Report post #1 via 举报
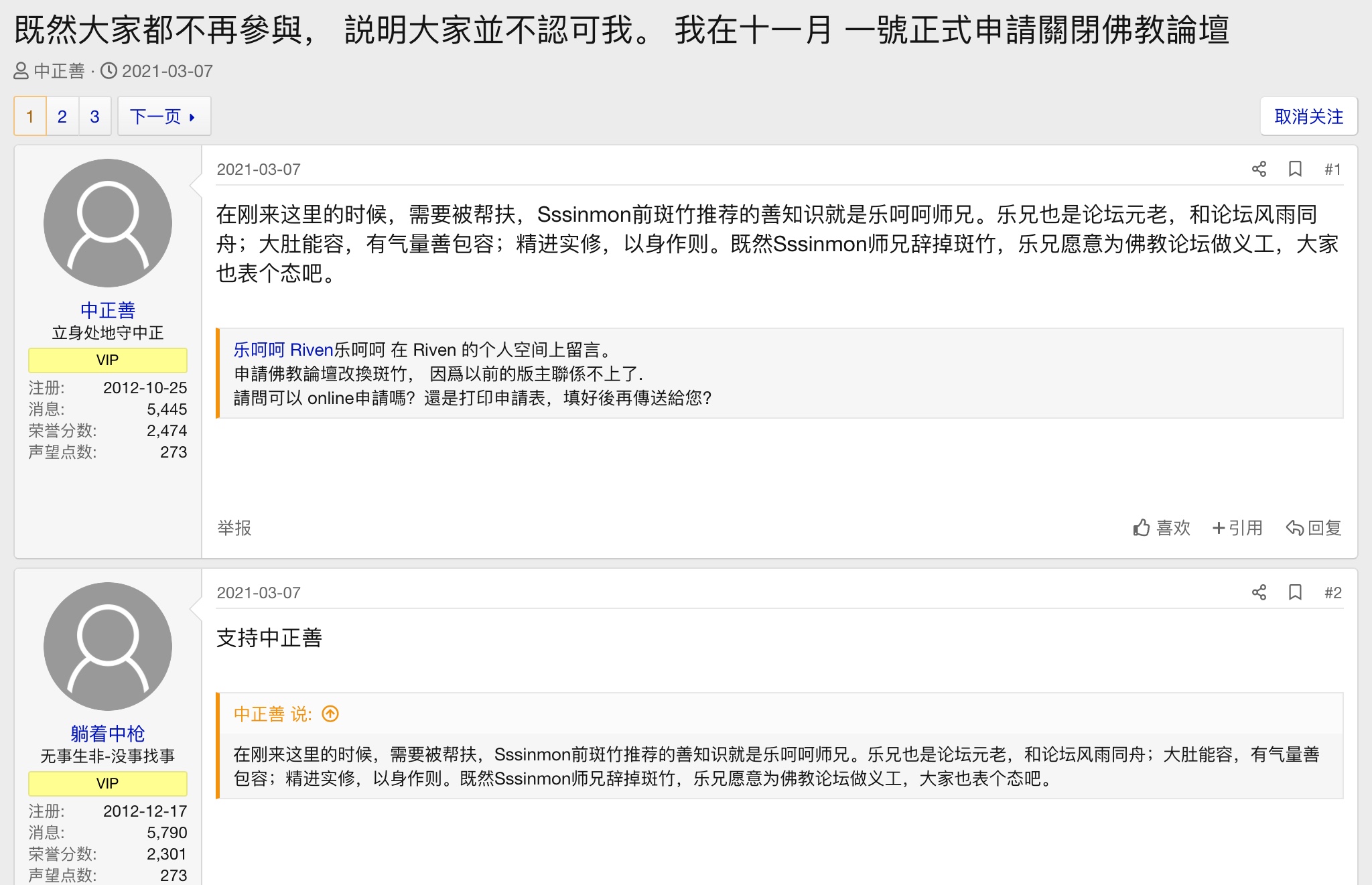Viewport: 1372px width, 885px height. click(234, 528)
